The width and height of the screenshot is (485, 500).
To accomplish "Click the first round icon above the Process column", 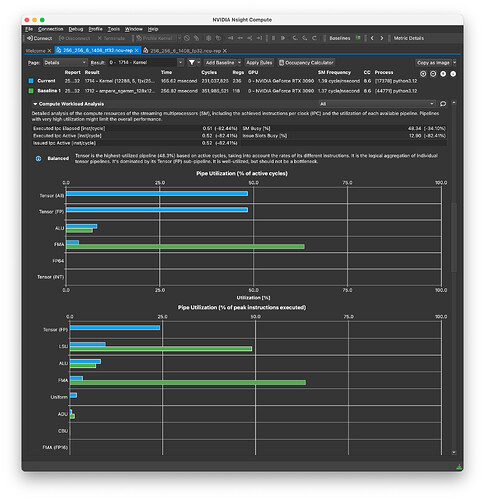I will [x=423, y=74].
